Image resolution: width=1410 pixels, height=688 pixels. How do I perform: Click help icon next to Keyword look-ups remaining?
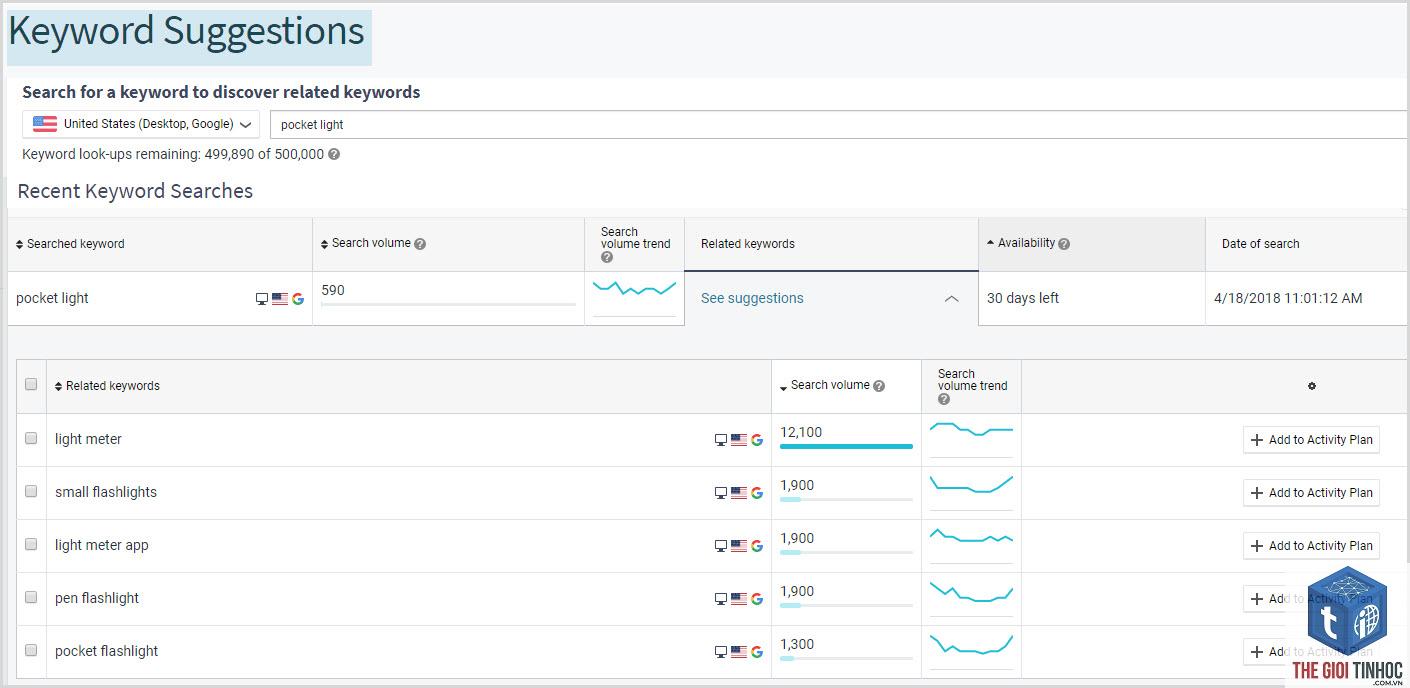click(334, 155)
